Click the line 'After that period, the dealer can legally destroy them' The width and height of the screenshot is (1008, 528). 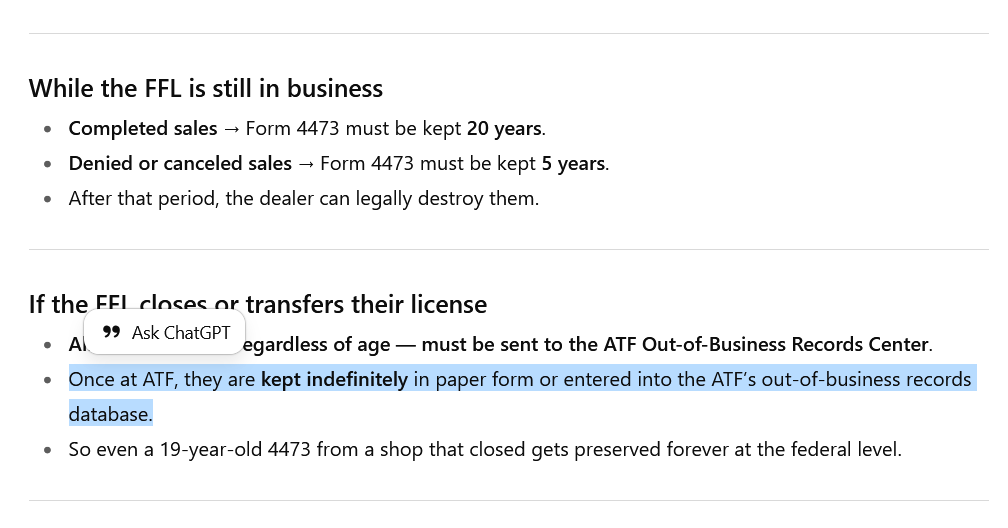tap(303, 199)
